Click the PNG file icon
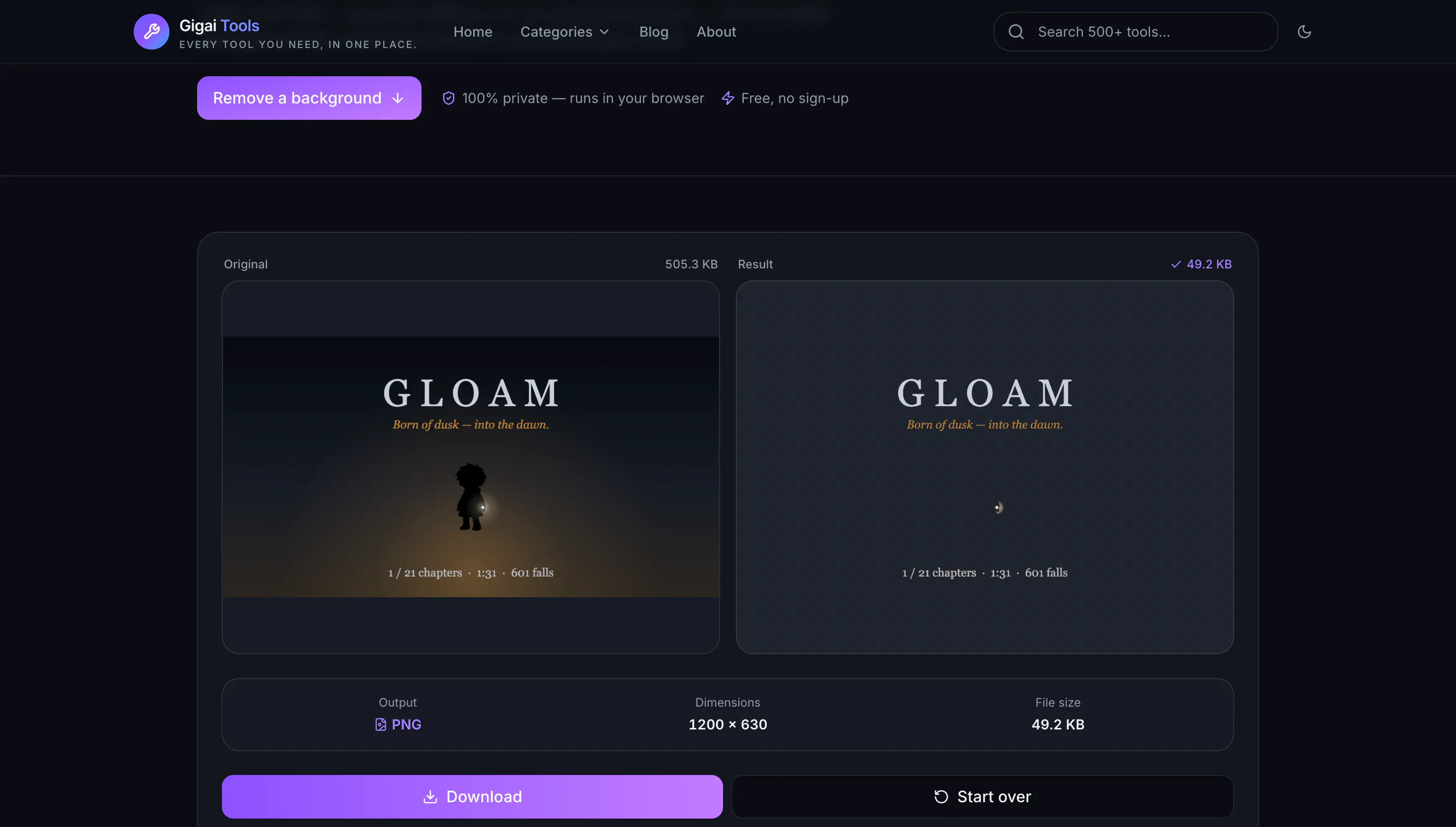 pos(380,725)
